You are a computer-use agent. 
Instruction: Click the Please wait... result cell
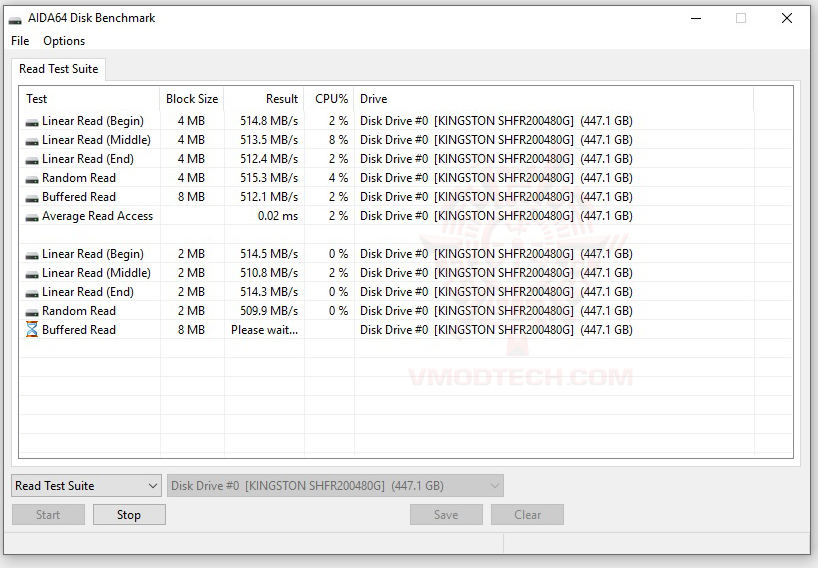(x=264, y=330)
